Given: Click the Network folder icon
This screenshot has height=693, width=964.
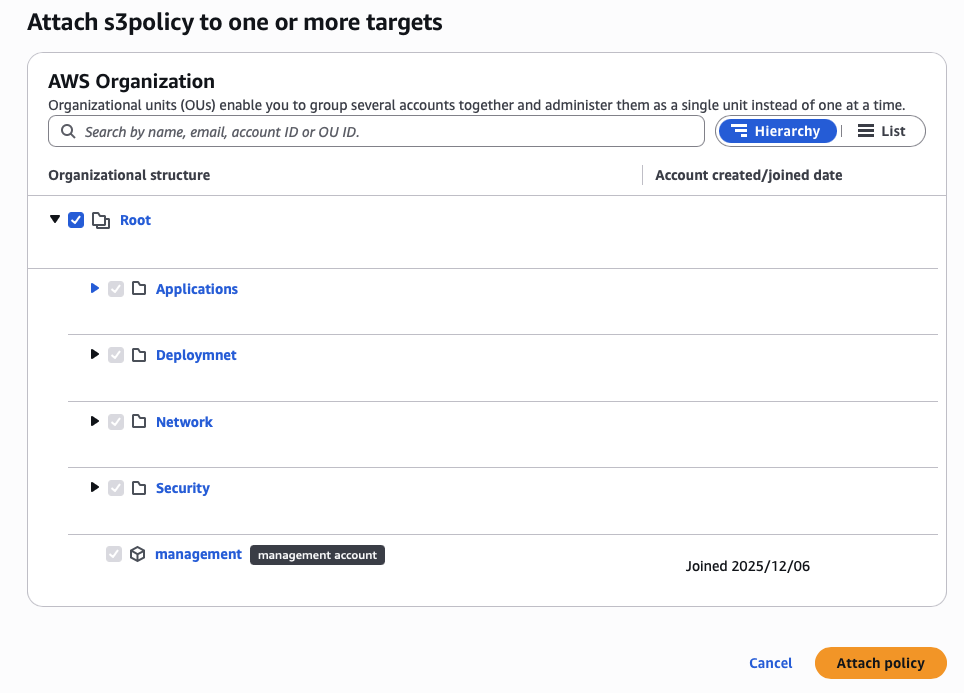Looking at the screenshot, I should [x=139, y=422].
